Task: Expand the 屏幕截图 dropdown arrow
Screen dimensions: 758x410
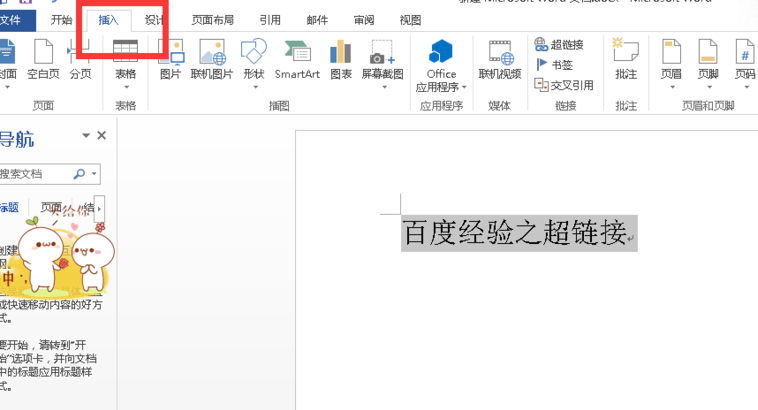Action: click(x=384, y=88)
